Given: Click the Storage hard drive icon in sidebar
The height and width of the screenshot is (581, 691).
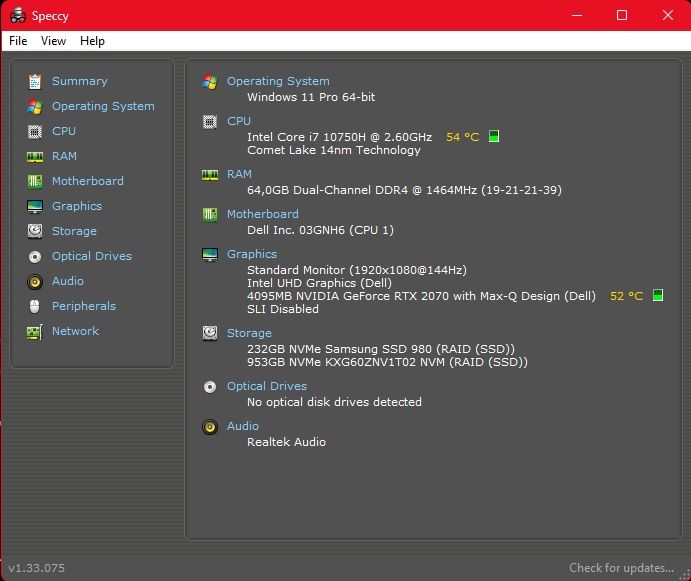Looking at the screenshot, I should coord(35,231).
